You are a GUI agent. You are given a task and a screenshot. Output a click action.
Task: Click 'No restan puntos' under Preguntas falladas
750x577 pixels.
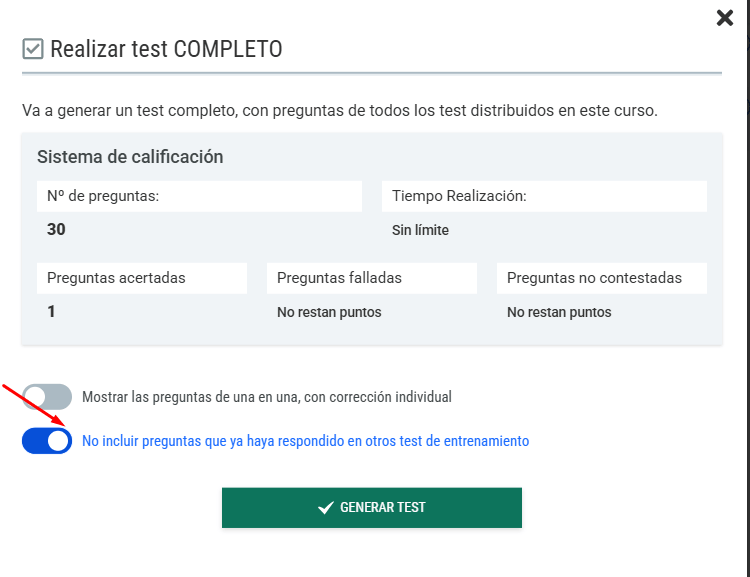coord(329,312)
